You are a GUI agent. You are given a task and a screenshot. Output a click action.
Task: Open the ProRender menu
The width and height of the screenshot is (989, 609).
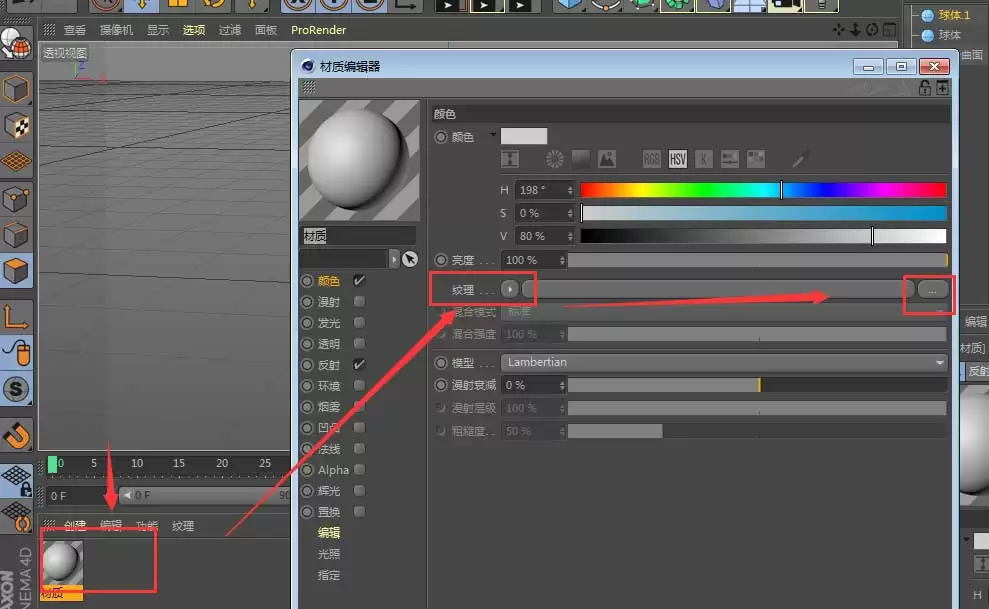tap(318, 30)
